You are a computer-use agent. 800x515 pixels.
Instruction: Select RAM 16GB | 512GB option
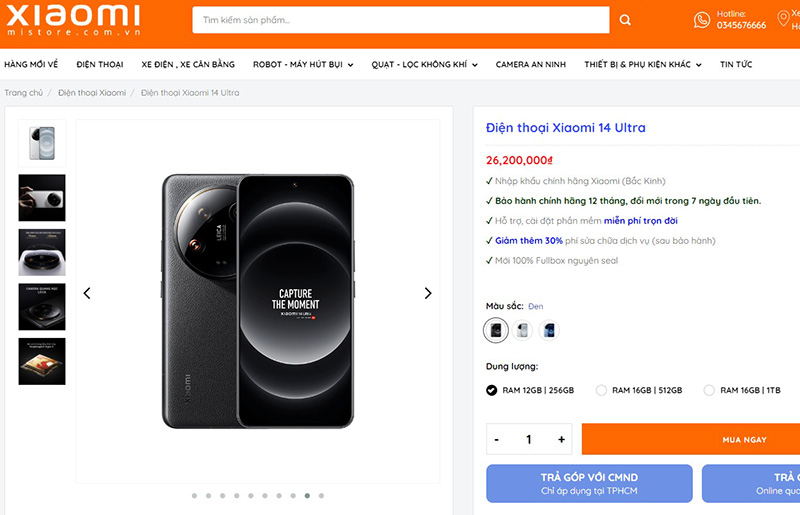[639, 390]
